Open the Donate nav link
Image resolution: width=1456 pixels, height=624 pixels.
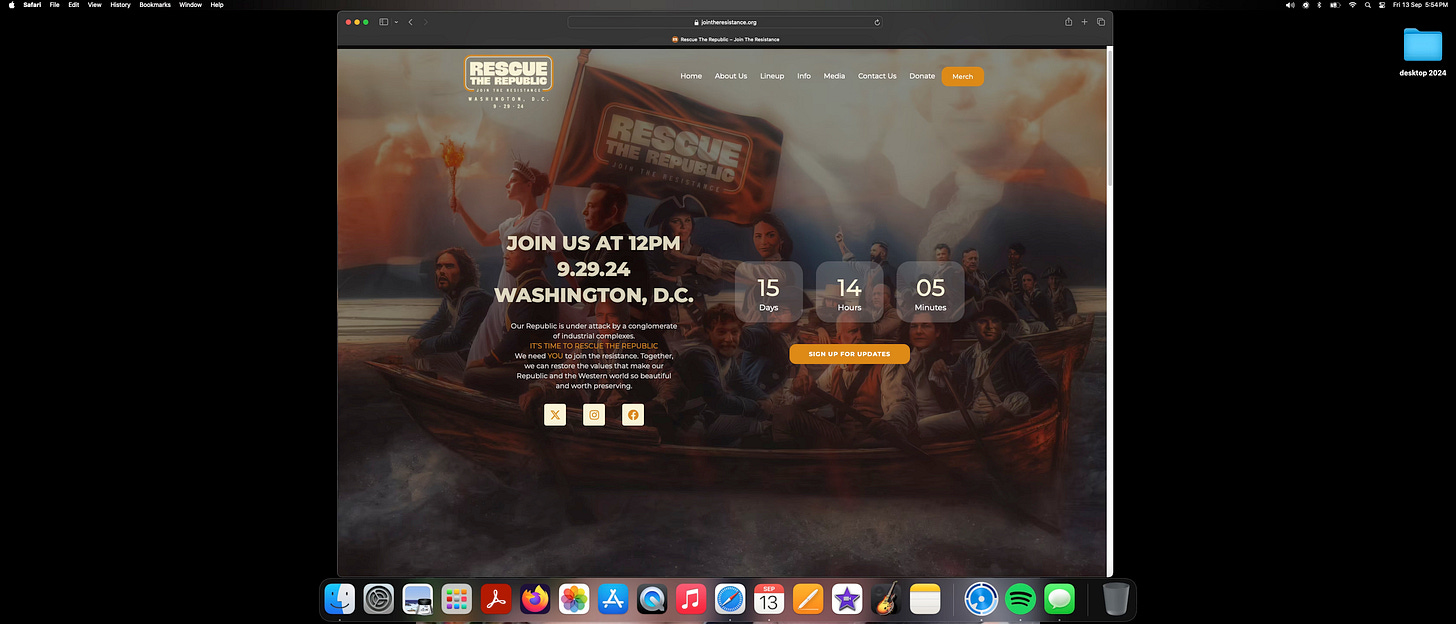click(x=922, y=76)
